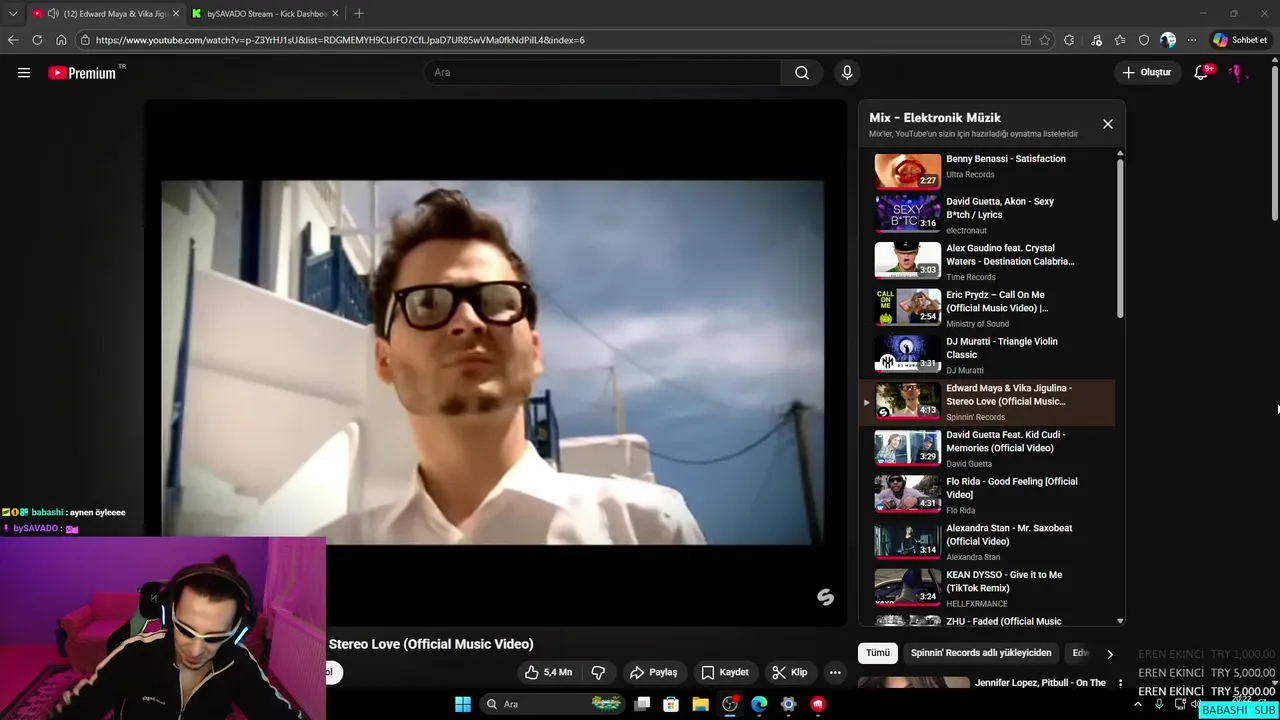Open the tab search dropdown arrow

(x=12, y=13)
